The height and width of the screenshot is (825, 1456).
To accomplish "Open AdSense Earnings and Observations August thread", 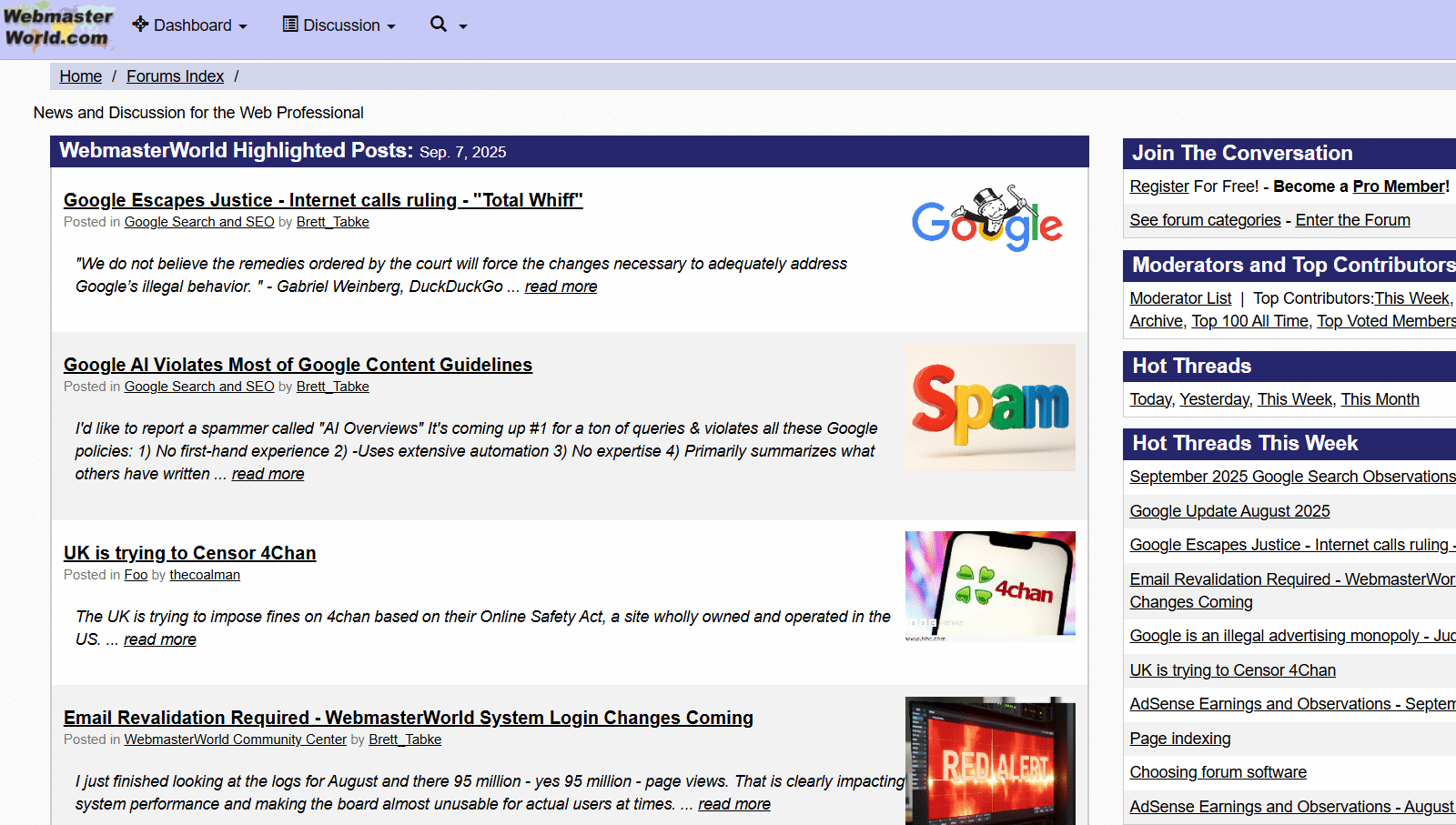I will click(1292, 807).
